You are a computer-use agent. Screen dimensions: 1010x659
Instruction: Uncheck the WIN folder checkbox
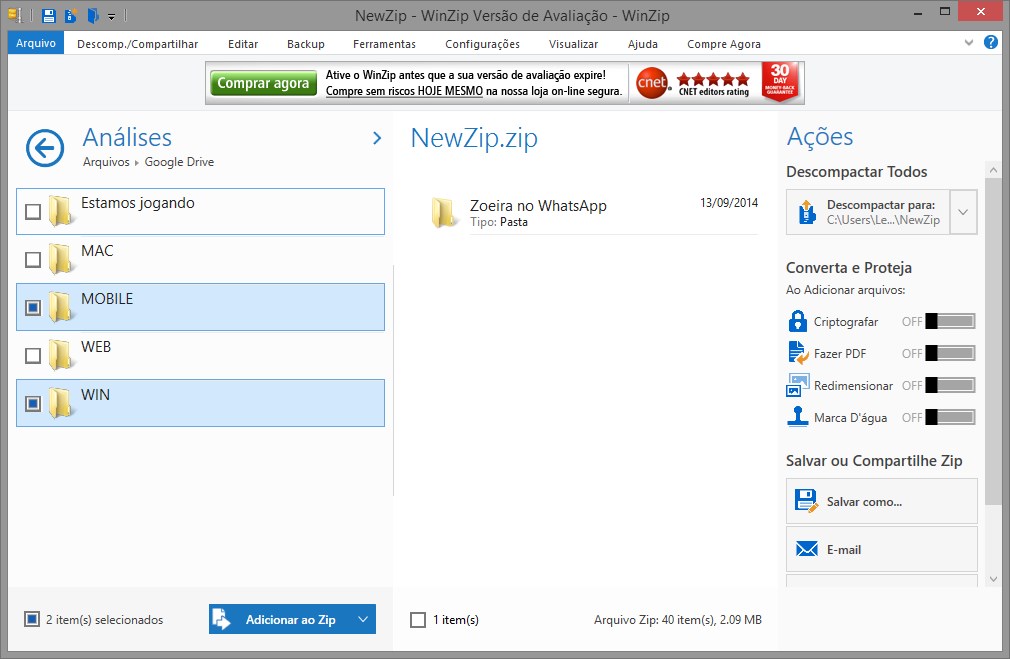pos(33,403)
